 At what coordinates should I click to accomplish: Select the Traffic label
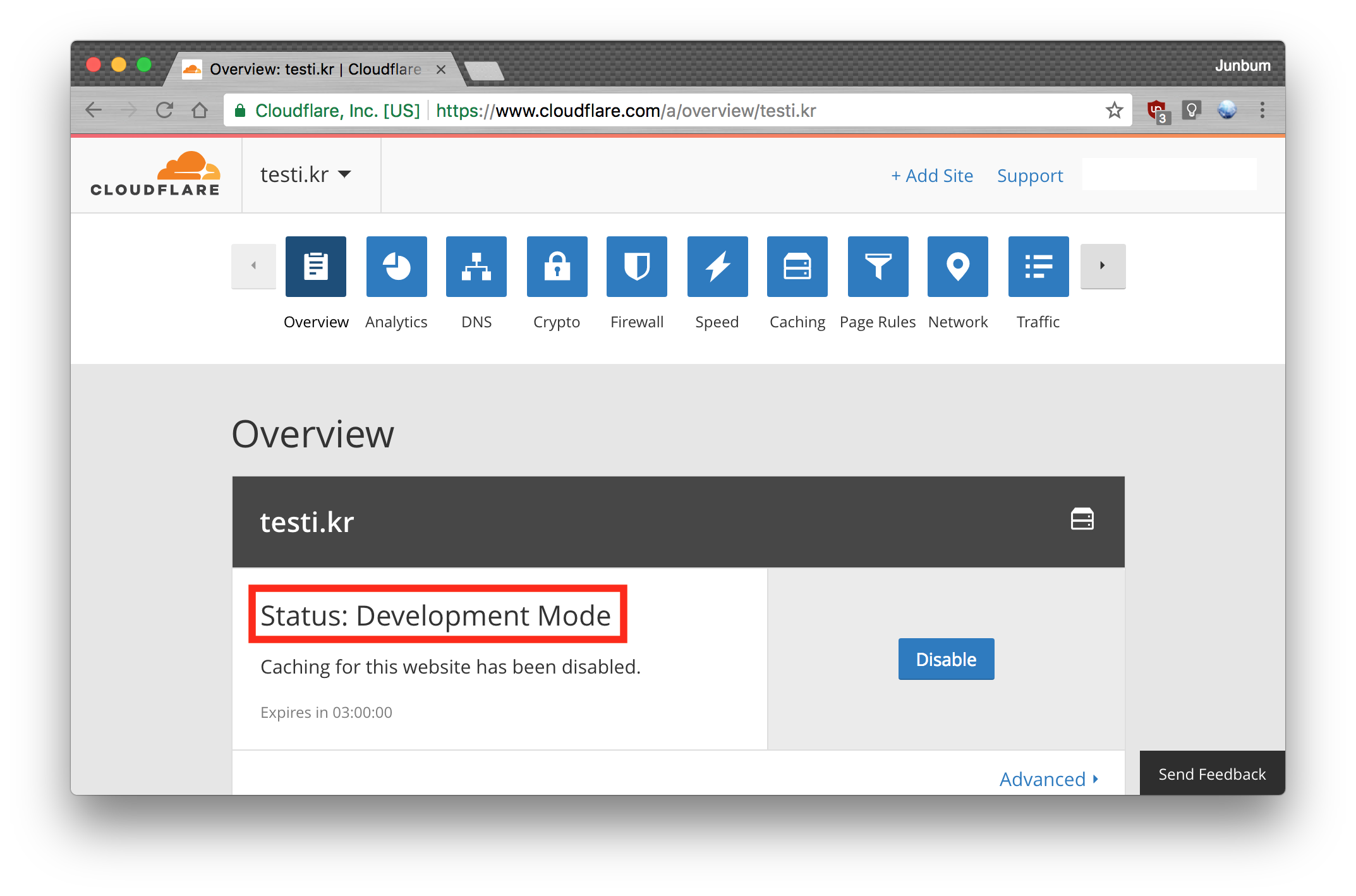[x=1038, y=322]
